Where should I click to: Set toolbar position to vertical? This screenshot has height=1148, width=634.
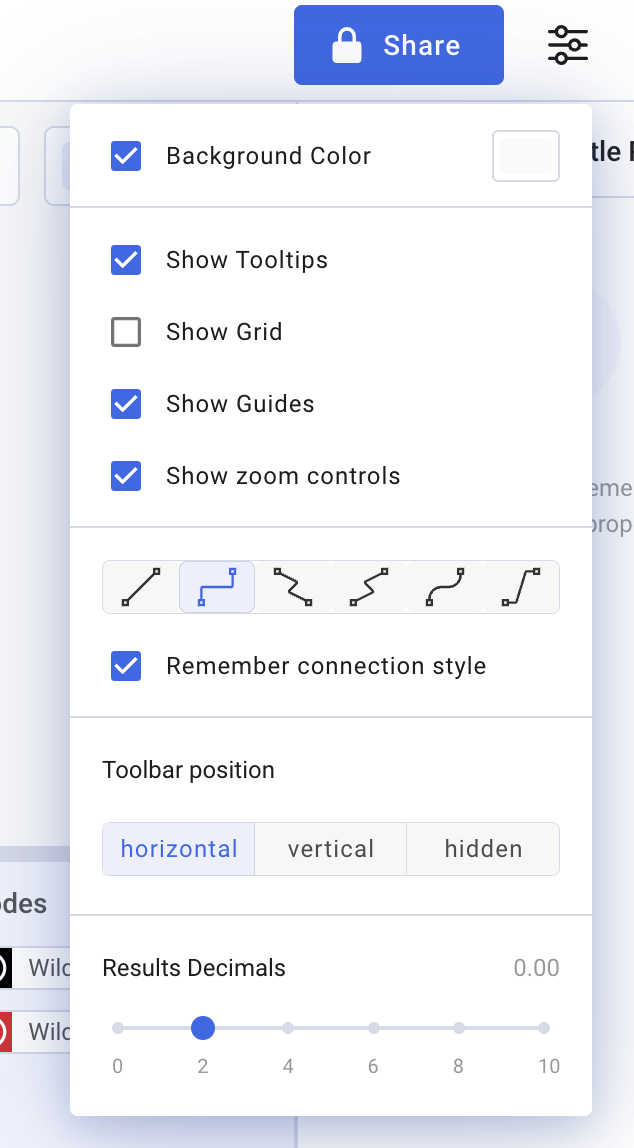click(331, 849)
